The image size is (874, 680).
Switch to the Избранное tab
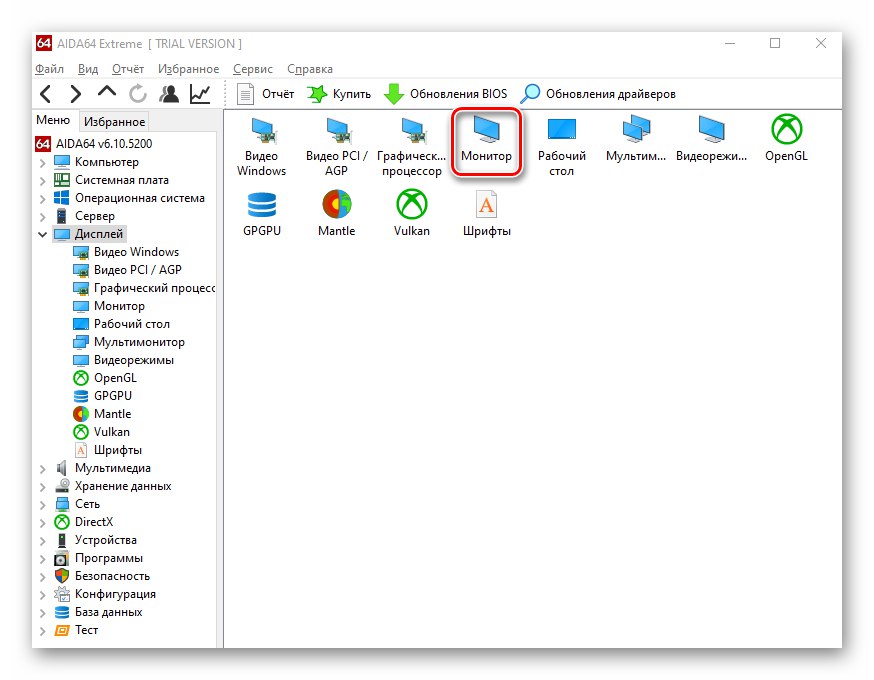(113, 120)
